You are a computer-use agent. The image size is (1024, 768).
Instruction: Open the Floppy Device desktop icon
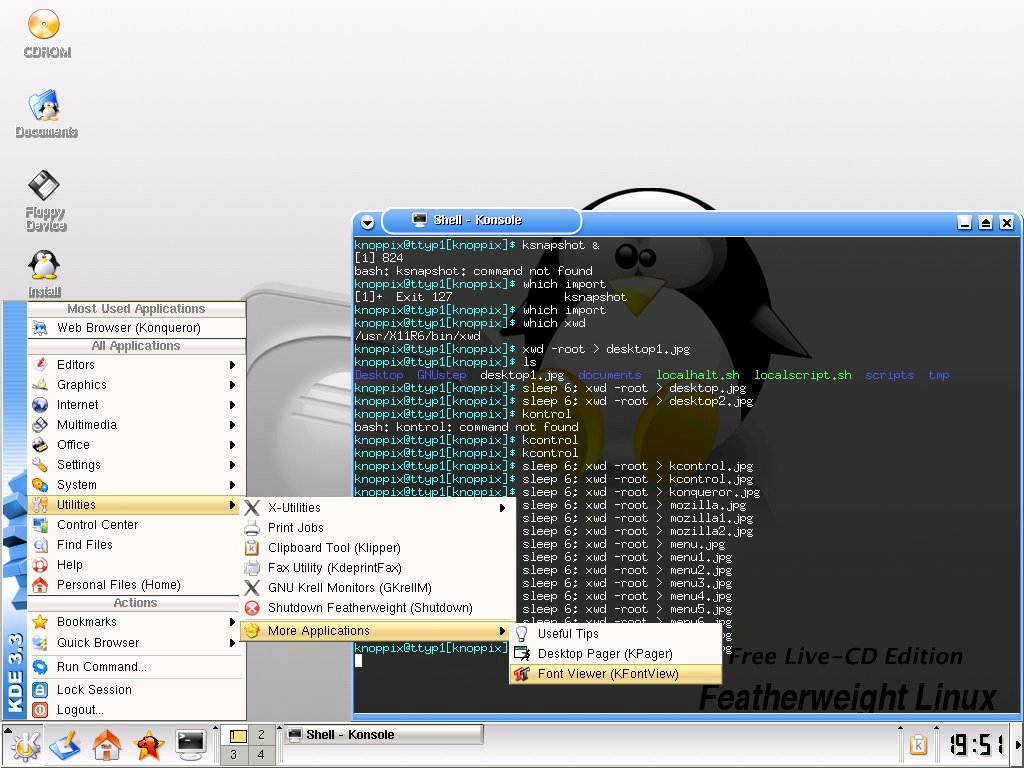tap(44, 185)
